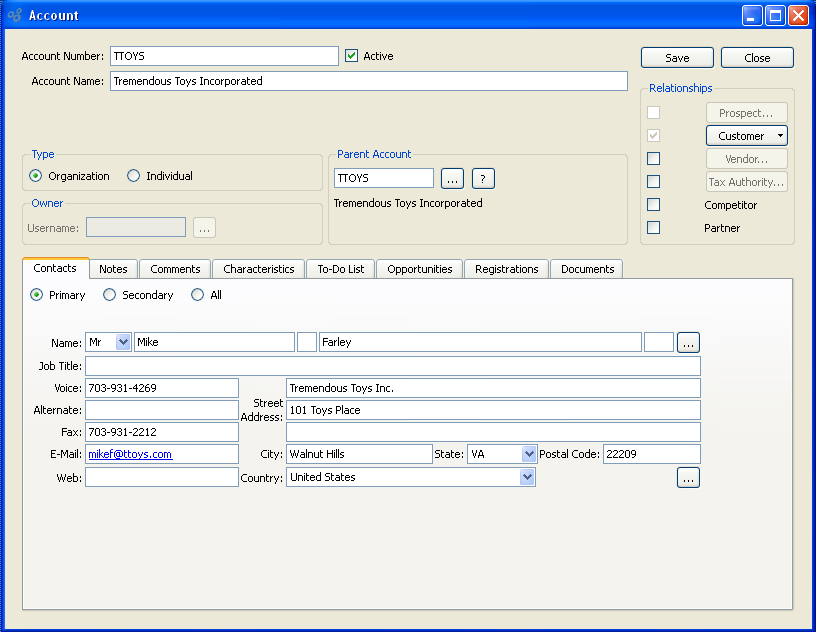This screenshot has width=816, height=632.
Task: Click the Parent Account question mark button
Action: tap(483, 179)
